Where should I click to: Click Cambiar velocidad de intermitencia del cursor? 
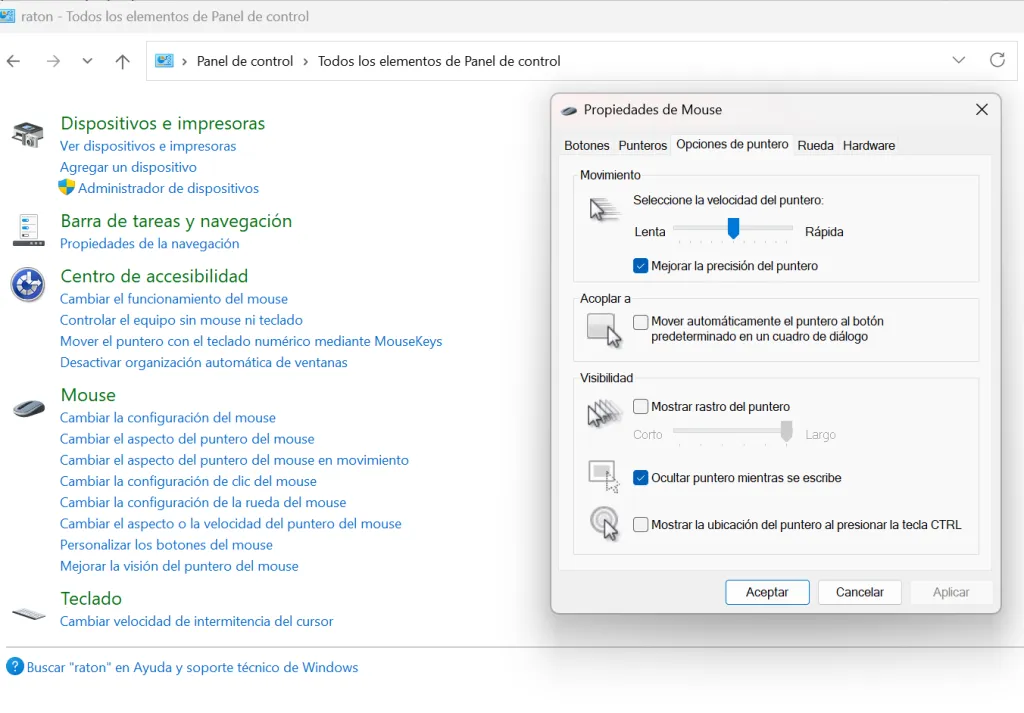click(197, 622)
